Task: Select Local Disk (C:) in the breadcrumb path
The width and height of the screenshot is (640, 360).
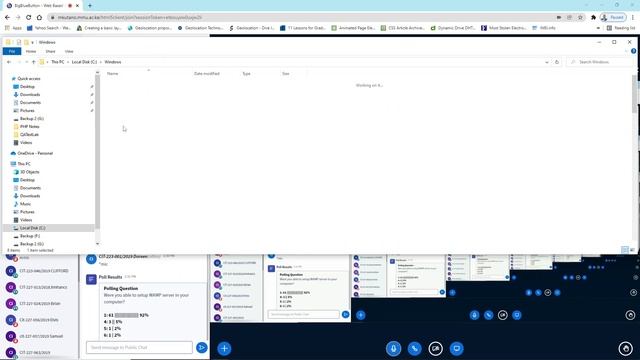Action: pos(84,62)
